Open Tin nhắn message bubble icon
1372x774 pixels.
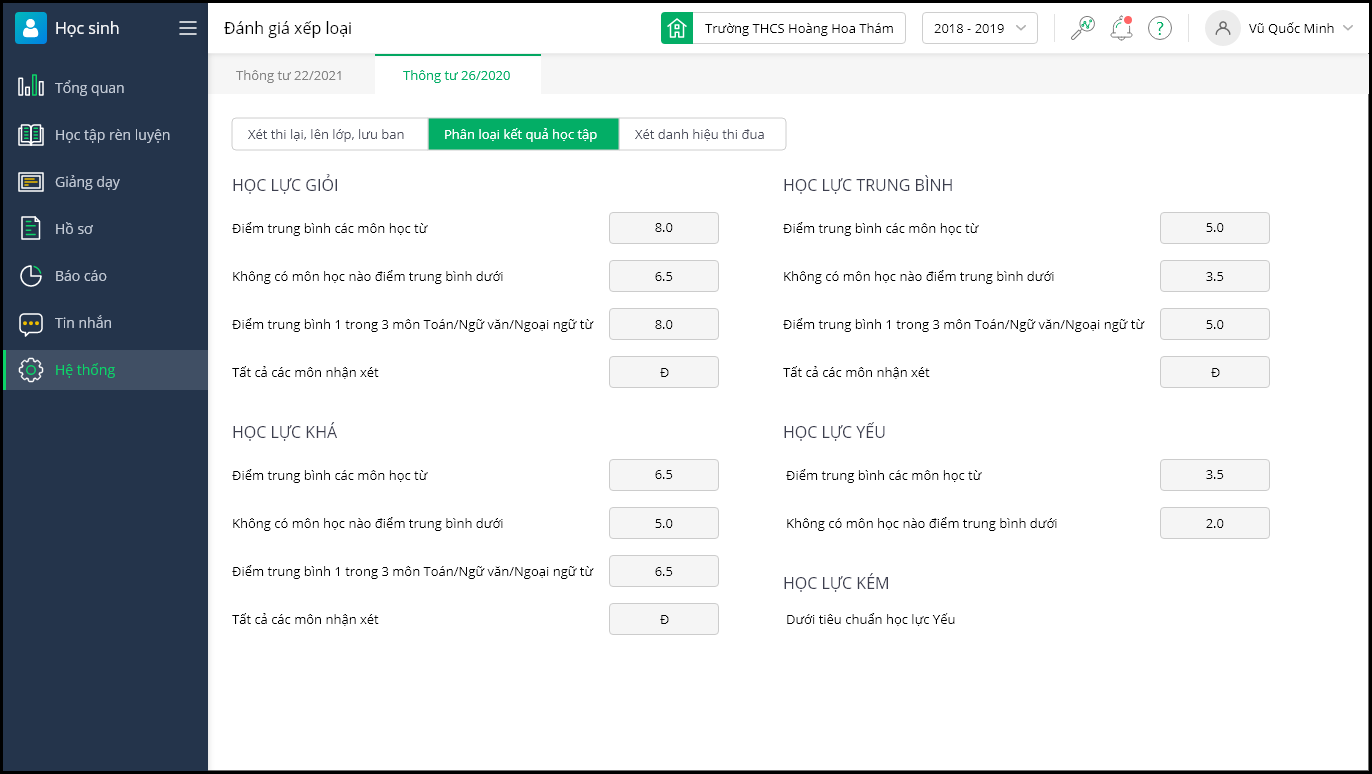tap(31, 323)
